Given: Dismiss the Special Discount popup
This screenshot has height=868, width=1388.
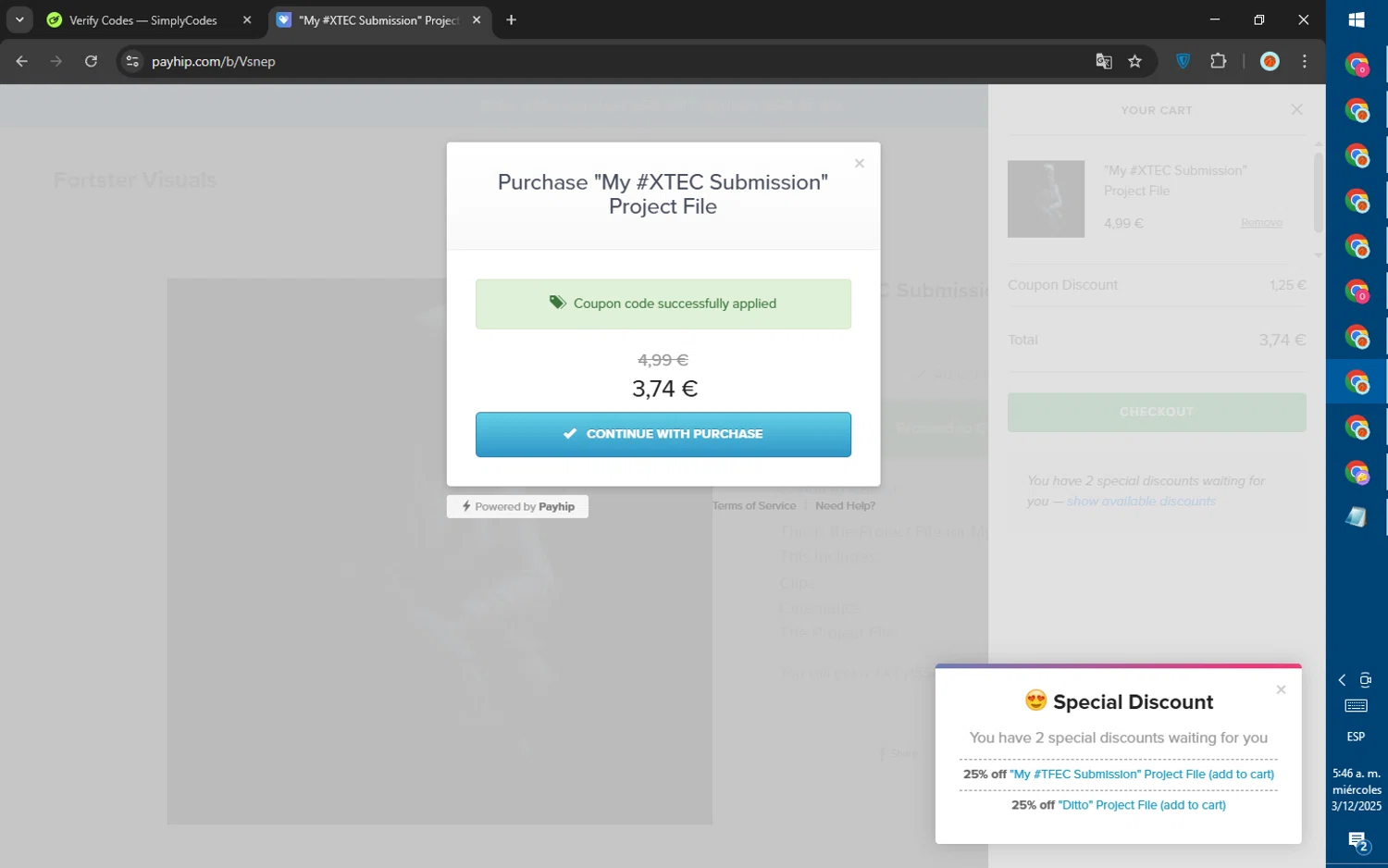Looking at the screenshot, I should click(x=1281, y=689).
